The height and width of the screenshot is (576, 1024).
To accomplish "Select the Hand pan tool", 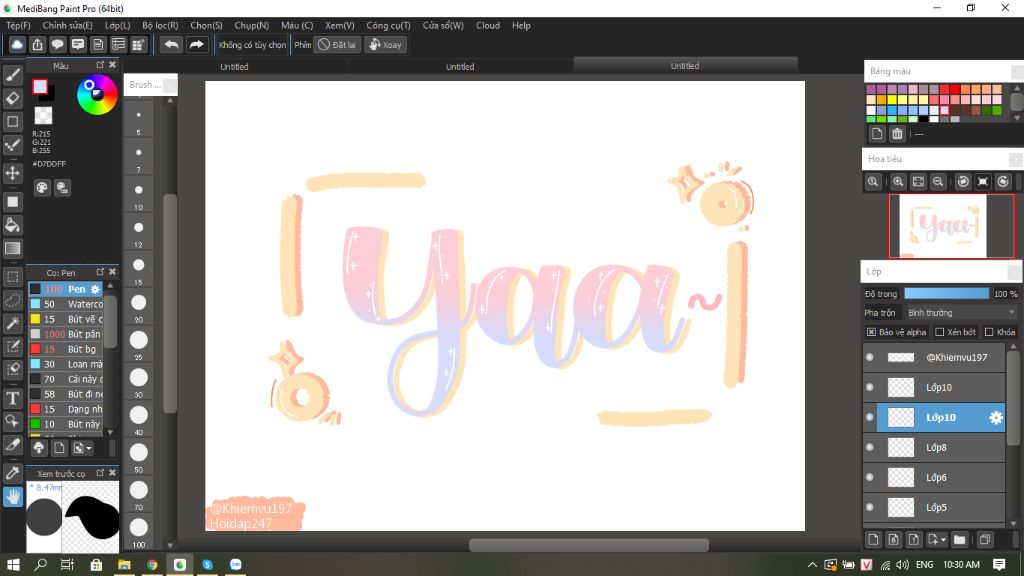I will coord(12,497).
